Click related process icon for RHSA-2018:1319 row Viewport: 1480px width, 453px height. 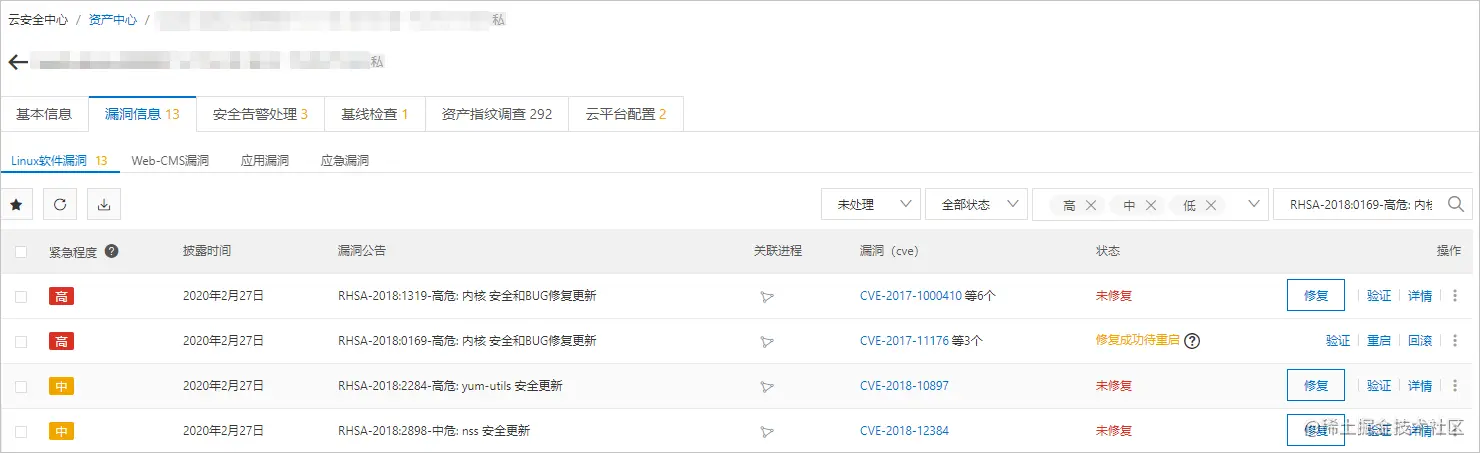767,297
